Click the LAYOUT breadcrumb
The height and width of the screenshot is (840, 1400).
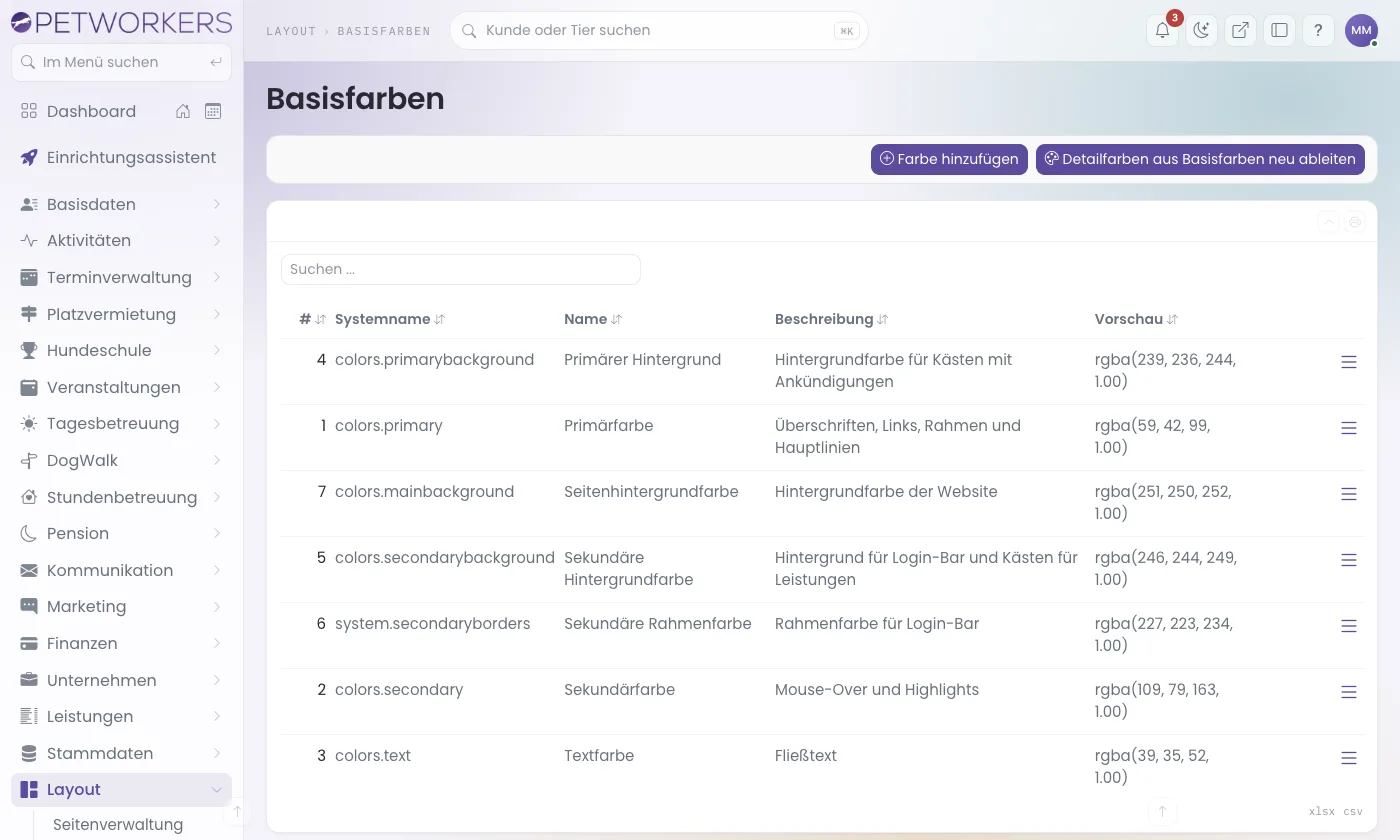(x=291, y=31)
